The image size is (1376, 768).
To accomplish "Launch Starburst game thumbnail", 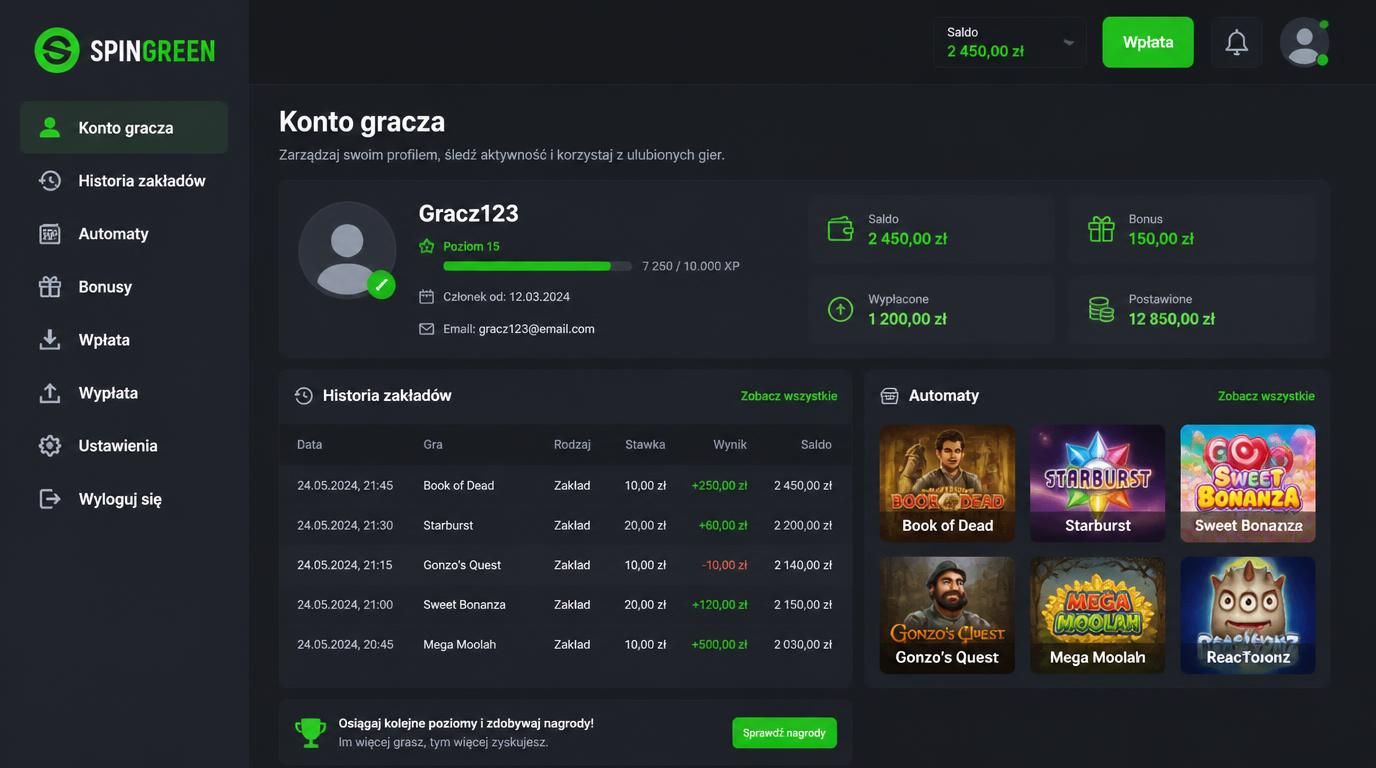I will point(1097,484).
